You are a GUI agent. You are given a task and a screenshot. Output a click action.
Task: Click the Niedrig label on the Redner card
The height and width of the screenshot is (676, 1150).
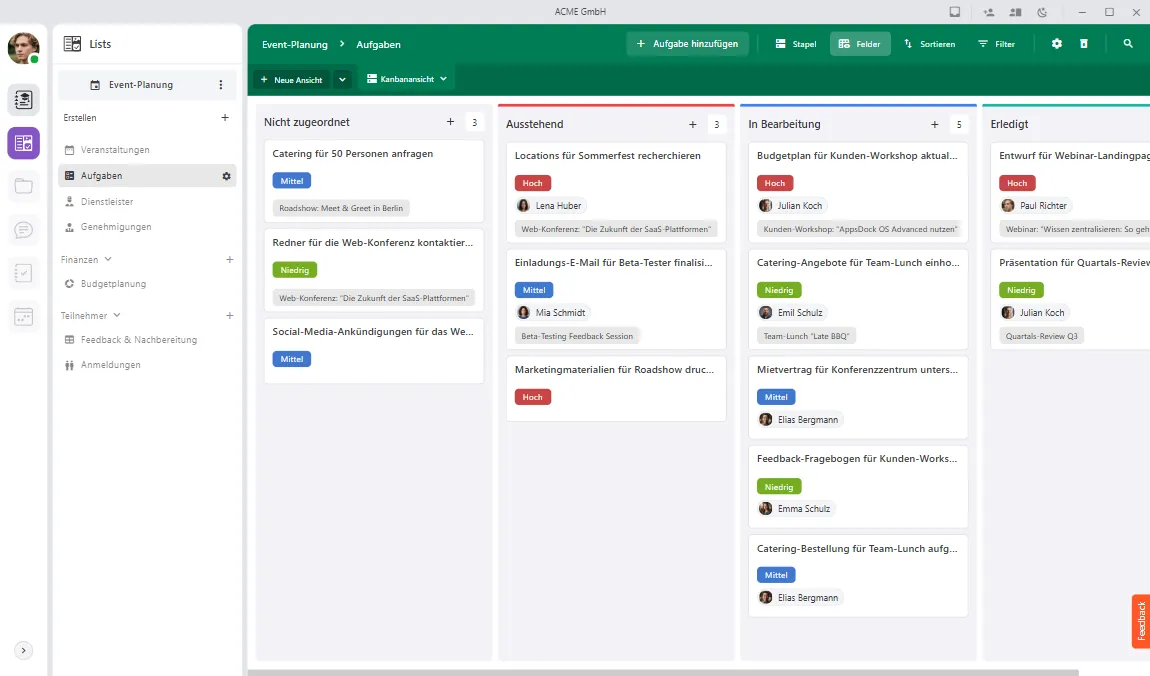click(294, 271)
